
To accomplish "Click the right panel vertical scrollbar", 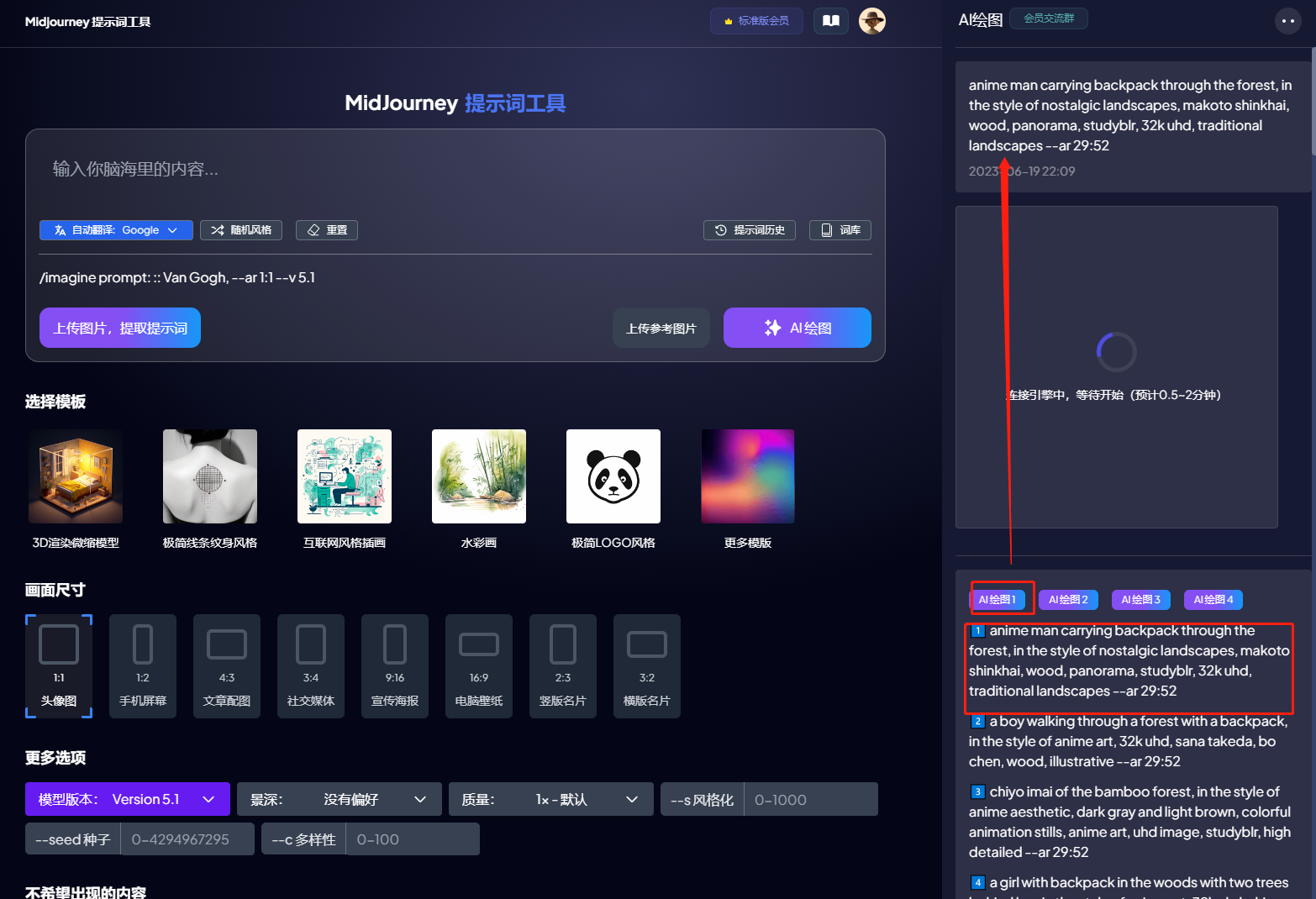I will pyautogui.click(x=1313, y=101).
